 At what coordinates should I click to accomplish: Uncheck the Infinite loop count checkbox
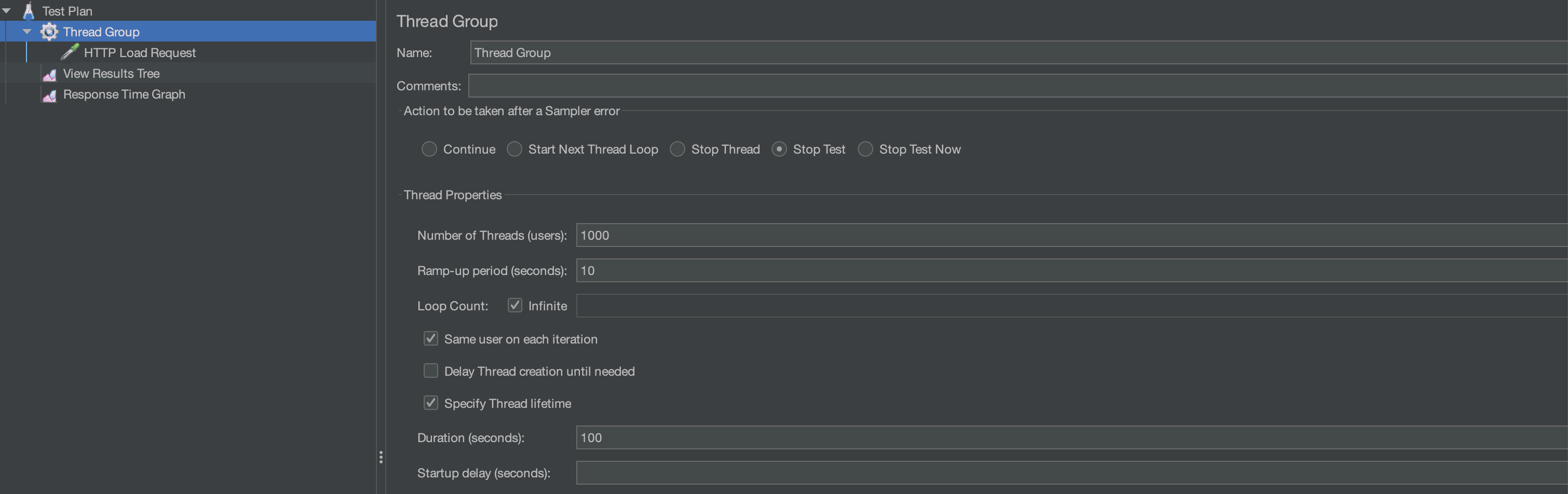coord(515,306)
